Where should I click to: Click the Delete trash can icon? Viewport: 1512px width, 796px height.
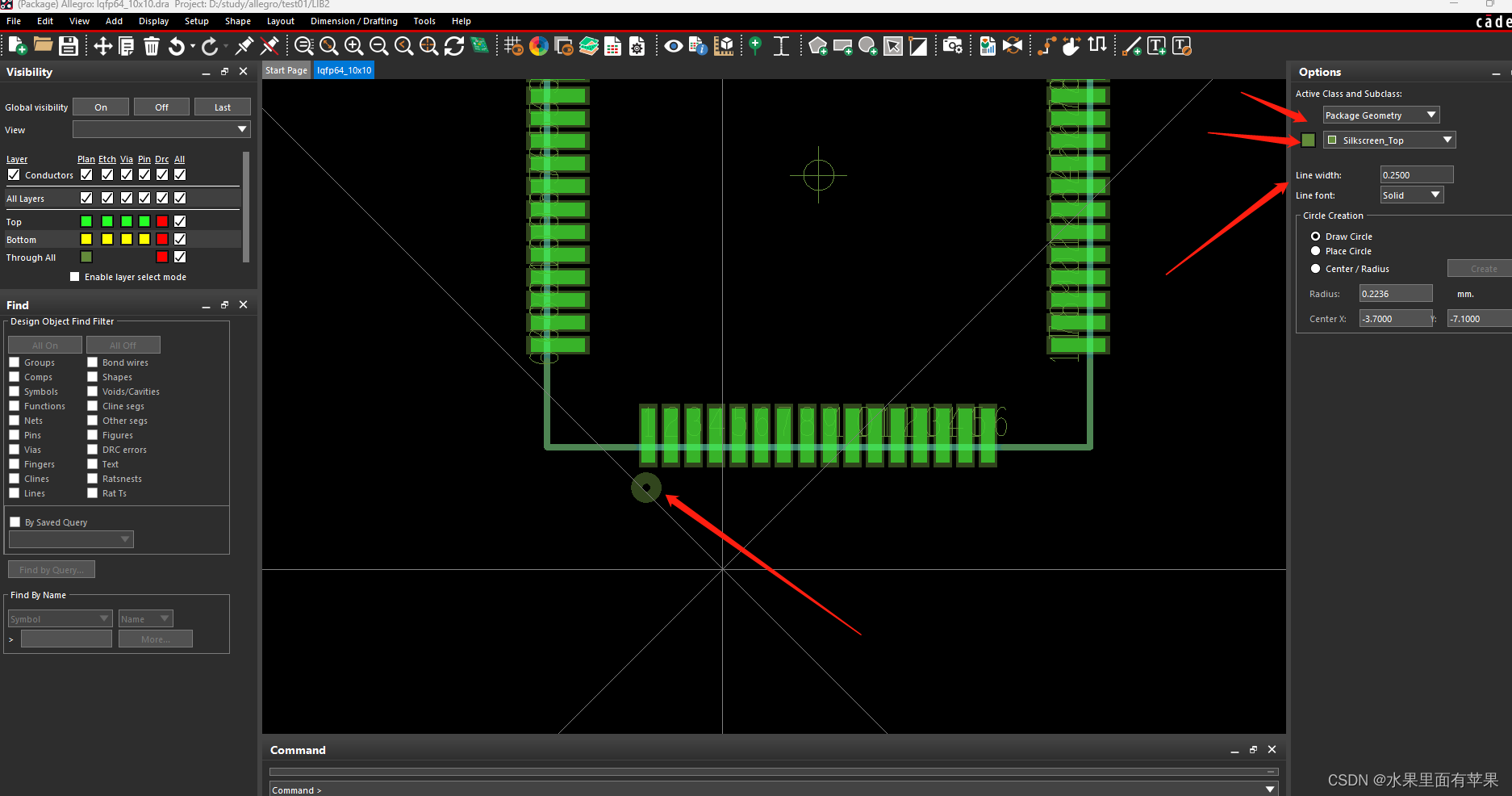coord(152,46)
